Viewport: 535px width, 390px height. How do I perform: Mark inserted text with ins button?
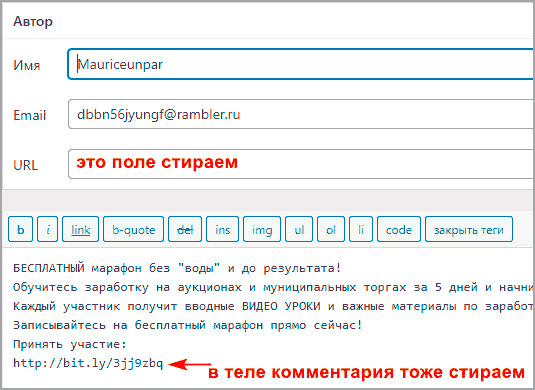(x=222, y=229)
